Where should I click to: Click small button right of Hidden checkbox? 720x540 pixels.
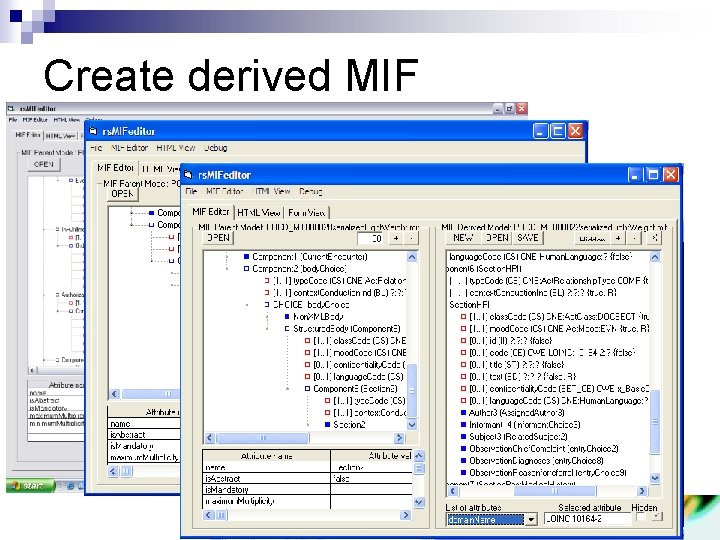[657, 517]
